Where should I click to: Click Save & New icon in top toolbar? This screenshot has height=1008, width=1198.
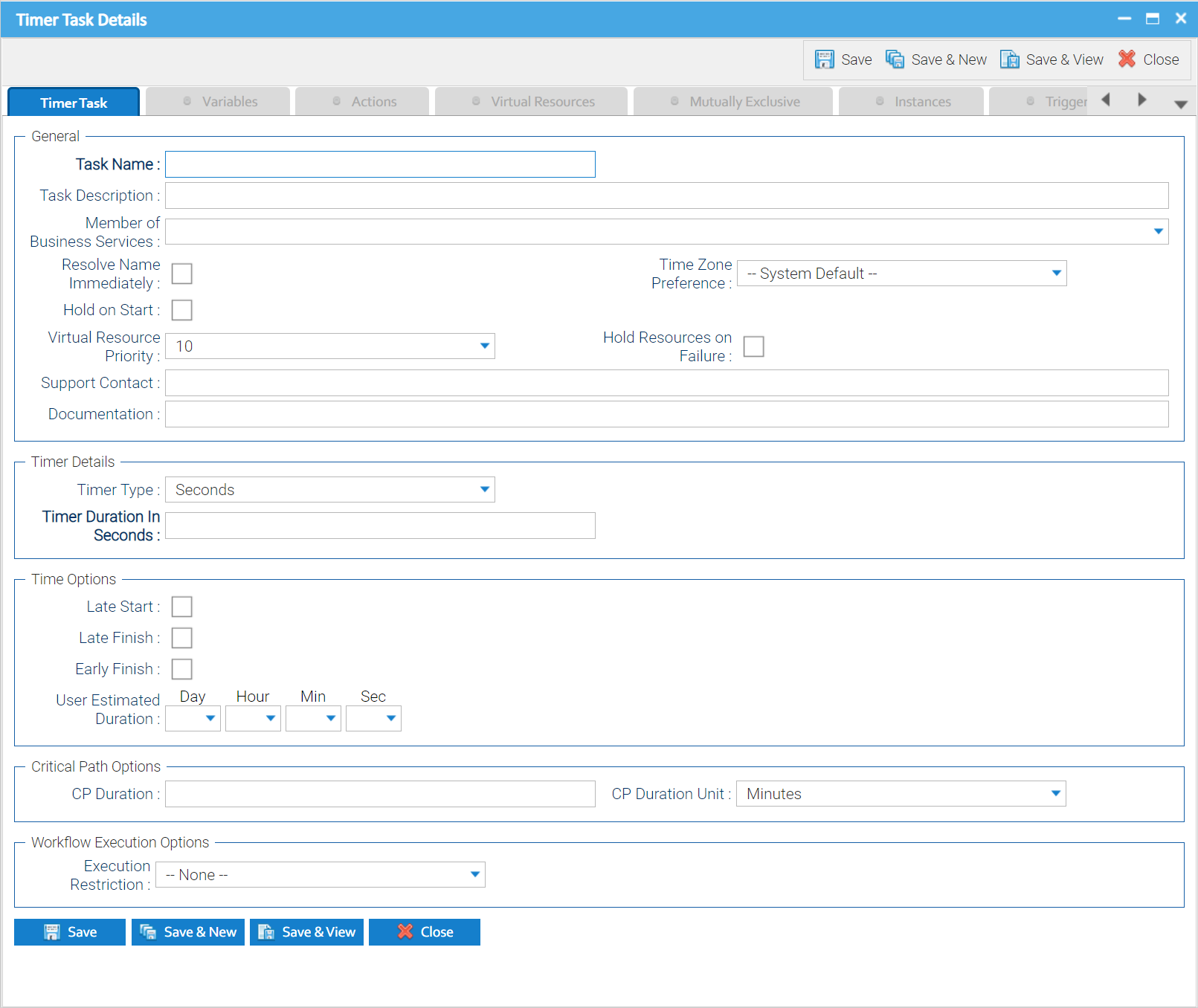pos(895,59)
